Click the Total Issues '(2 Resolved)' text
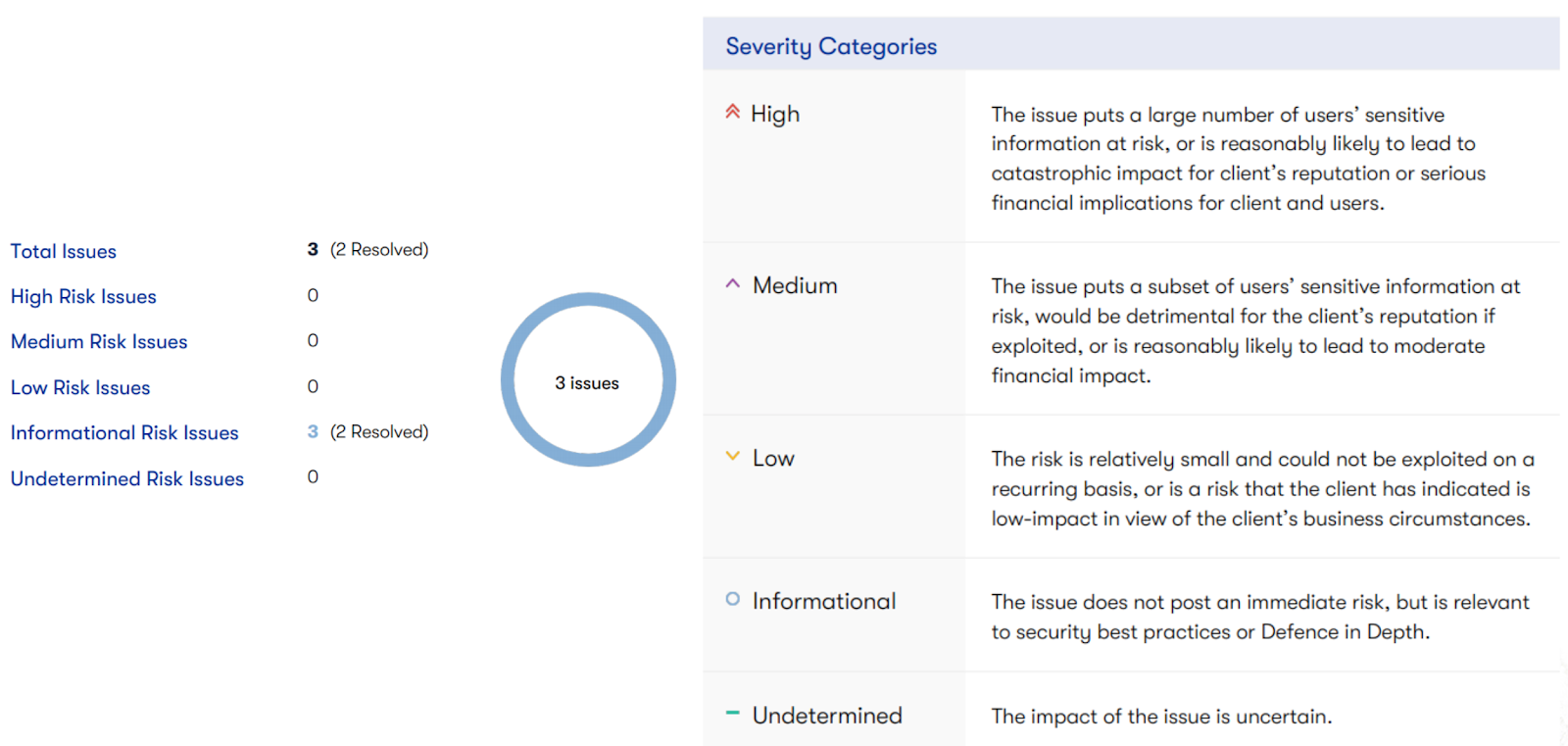The height and width of the screenshot is (746, 1568). [x=379, y=249]
